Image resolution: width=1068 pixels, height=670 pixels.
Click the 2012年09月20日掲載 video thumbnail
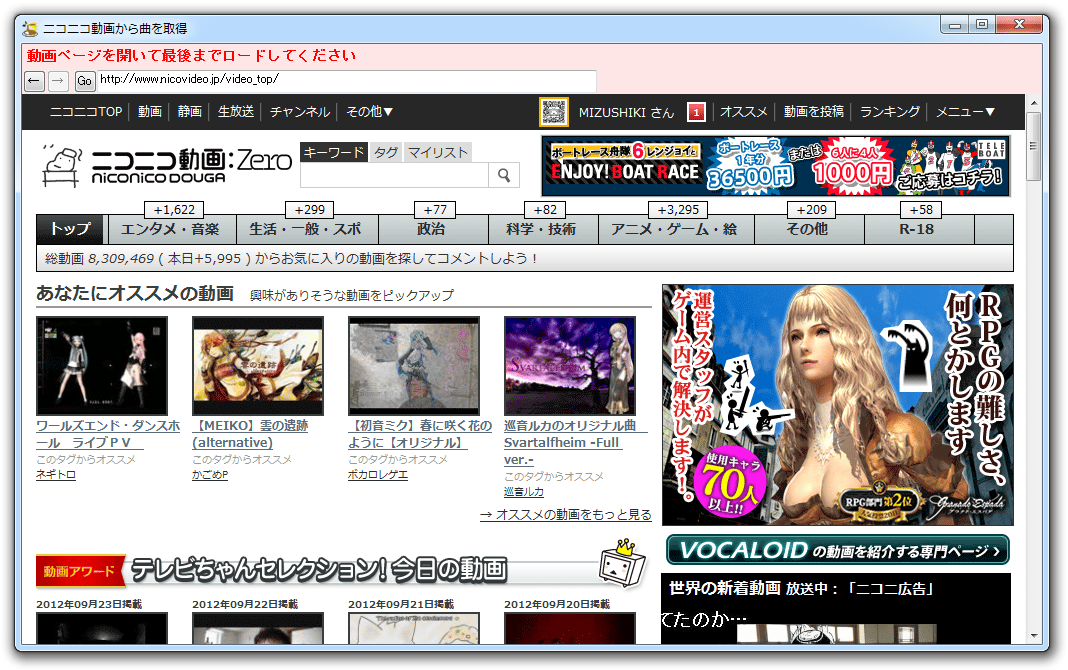[x=570, y=628]
